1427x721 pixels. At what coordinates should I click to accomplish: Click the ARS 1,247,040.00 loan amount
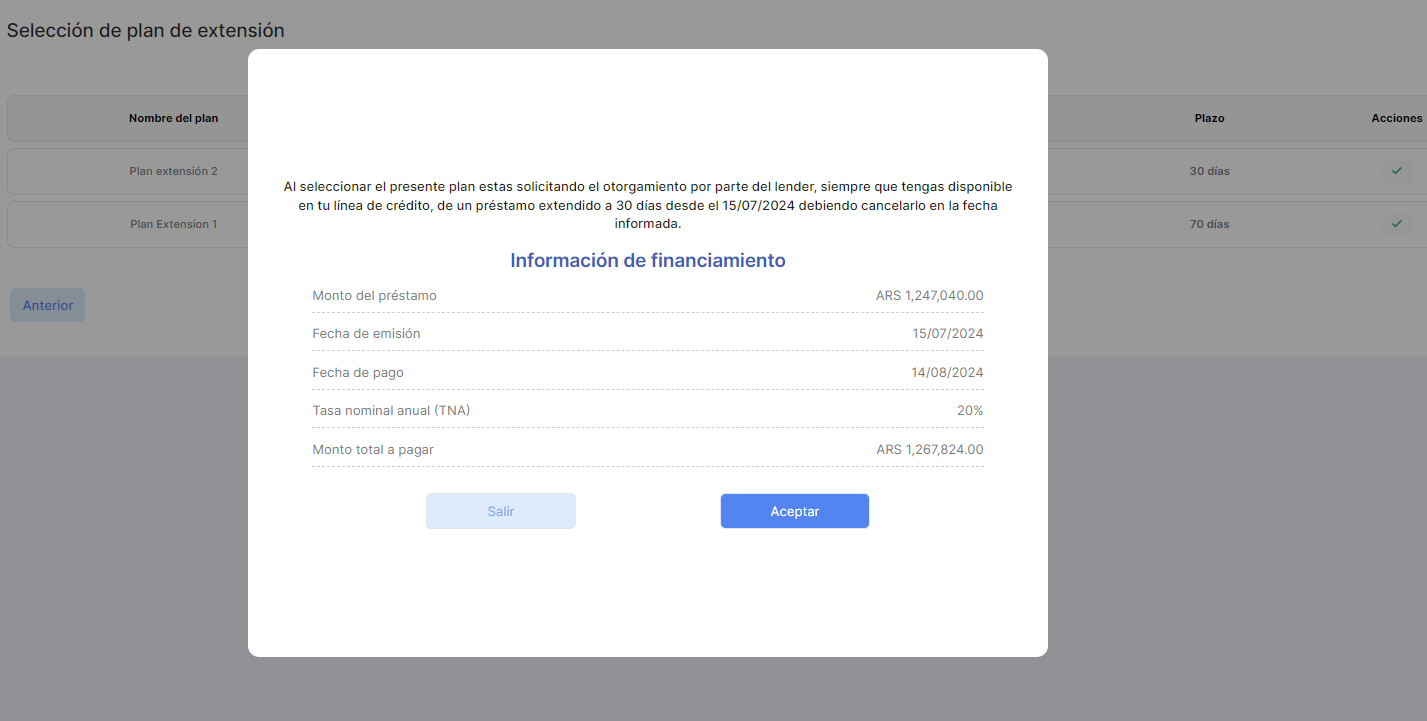click(929, 295)
